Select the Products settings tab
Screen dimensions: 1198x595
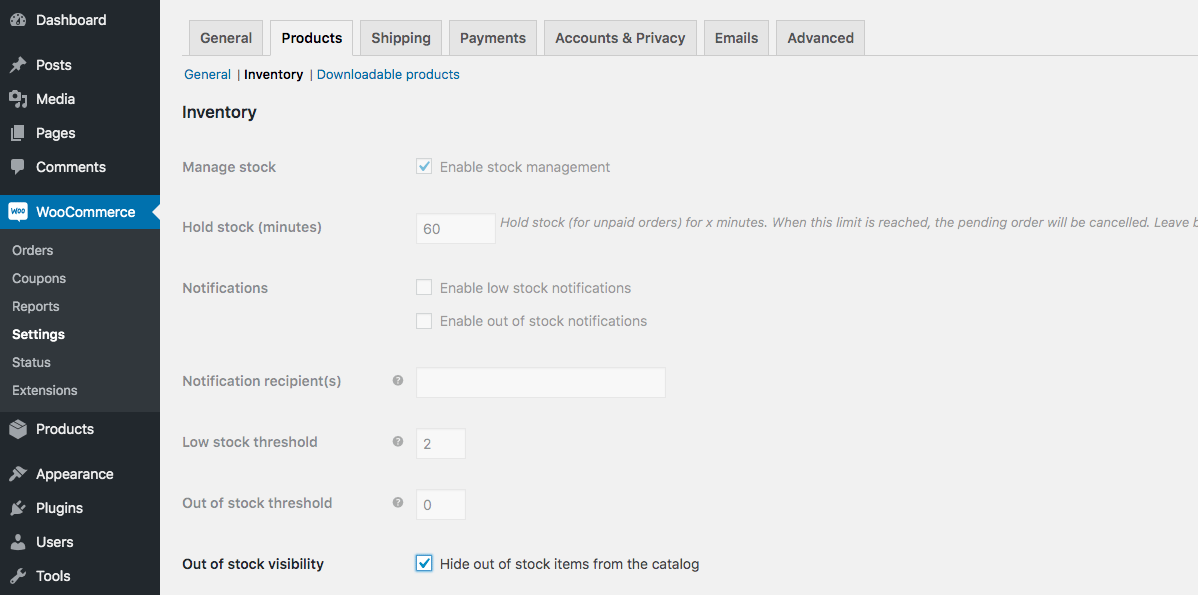click(x=312, y=38)
